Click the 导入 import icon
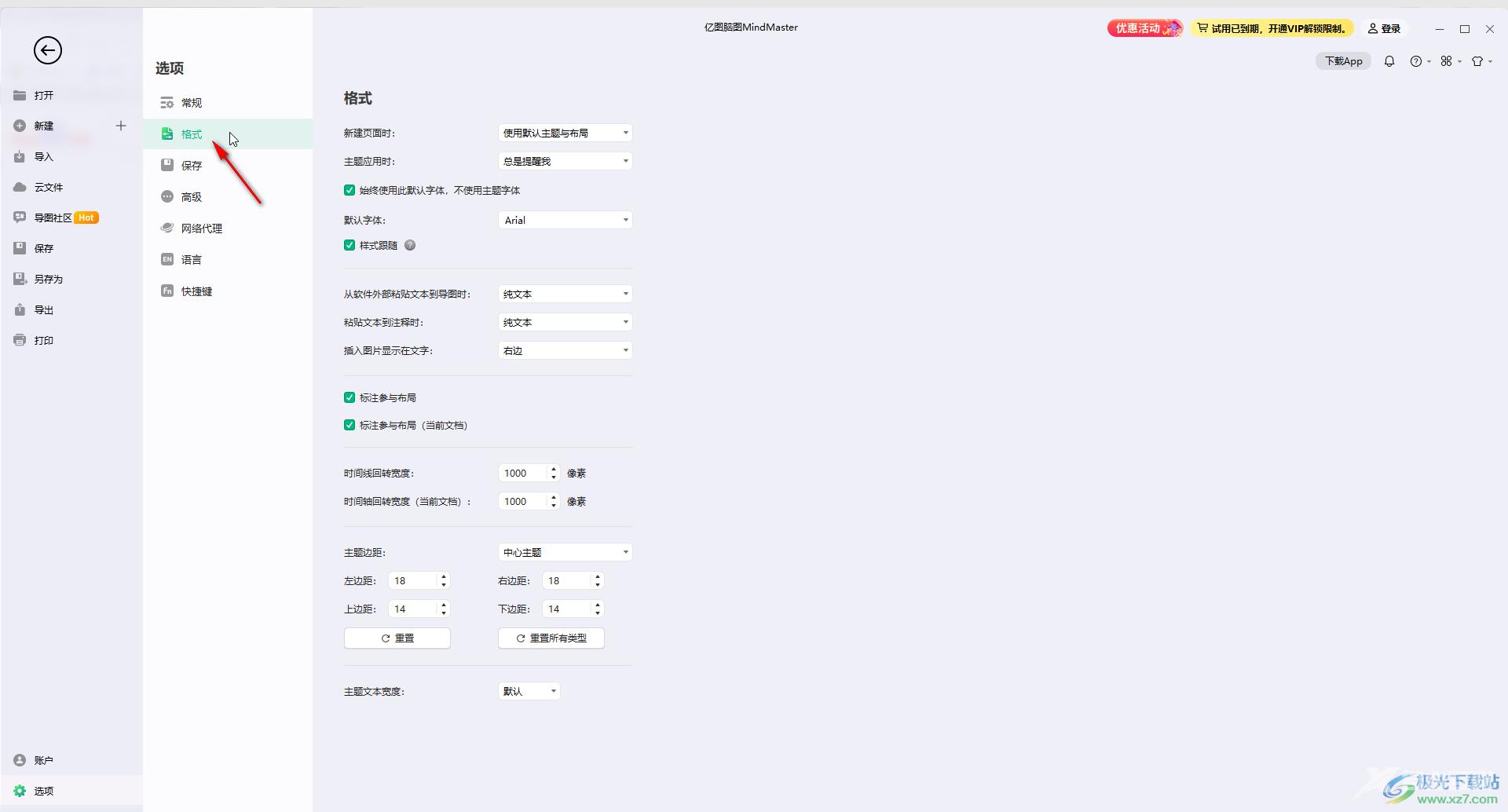 pyautogui.click(x=20, y=157)
